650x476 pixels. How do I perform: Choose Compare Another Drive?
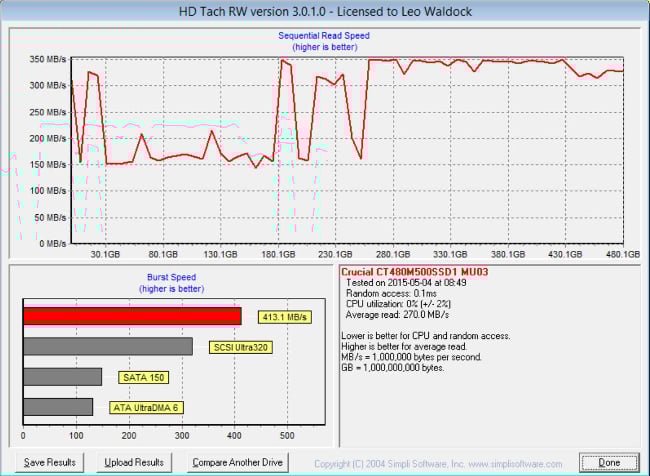click(x=238, y=462)
